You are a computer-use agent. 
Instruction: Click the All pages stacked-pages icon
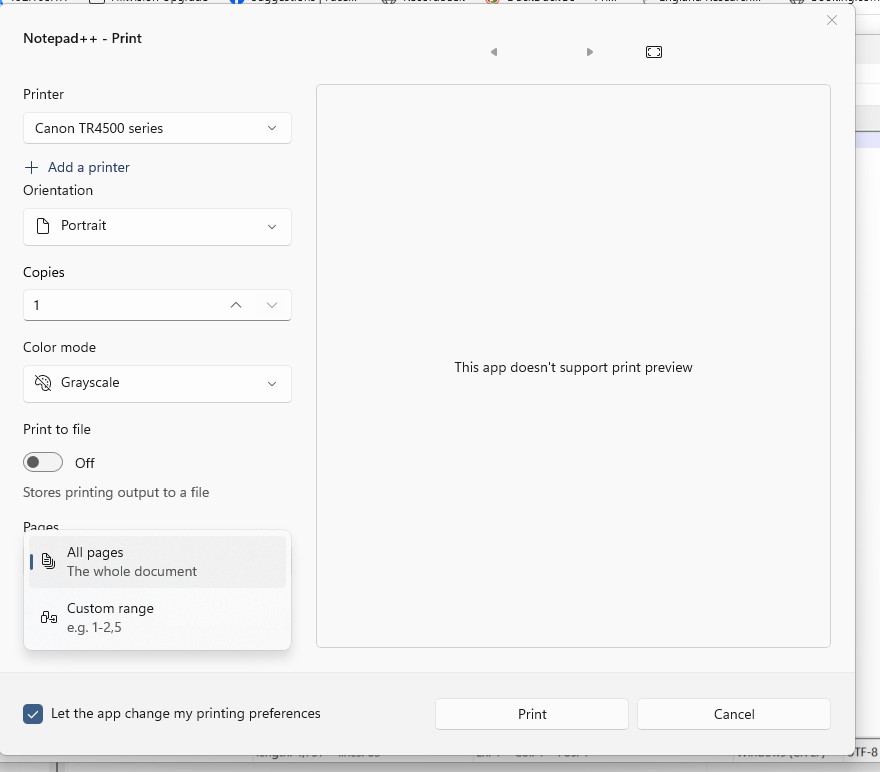pyautogui.click(x=49, y=561)
